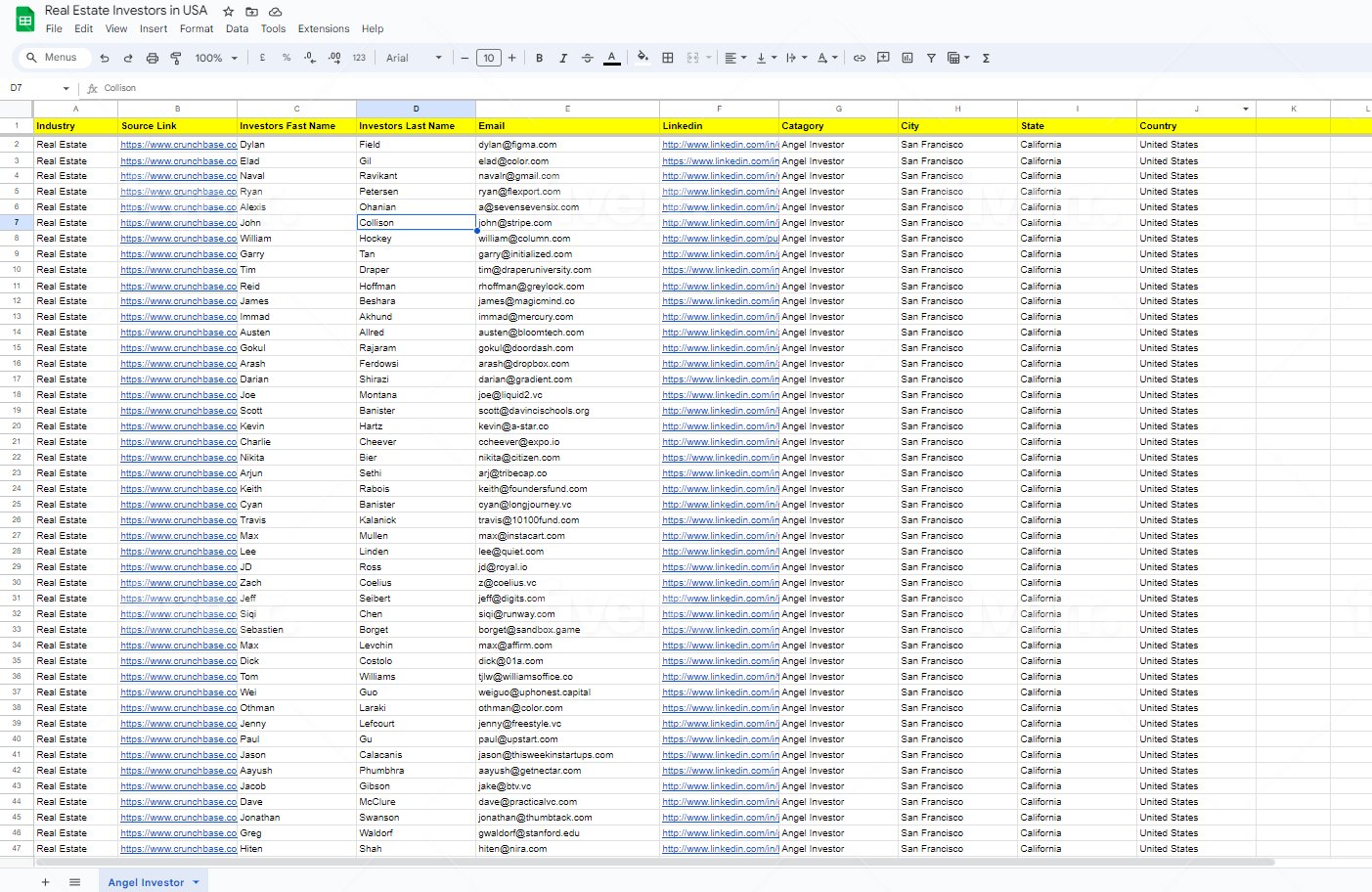Expand the Angel Investor sheet tab menu
The height and width of the screenshot is (892, 1372).
click(x=196, y=882)
